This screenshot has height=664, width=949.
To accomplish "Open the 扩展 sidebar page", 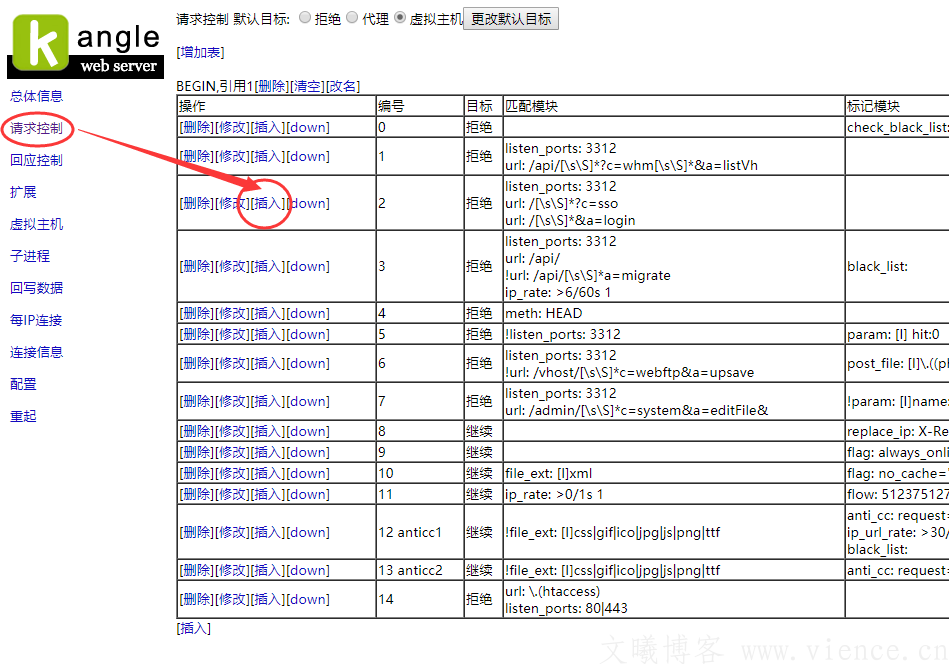I will [x=22, y=191].
